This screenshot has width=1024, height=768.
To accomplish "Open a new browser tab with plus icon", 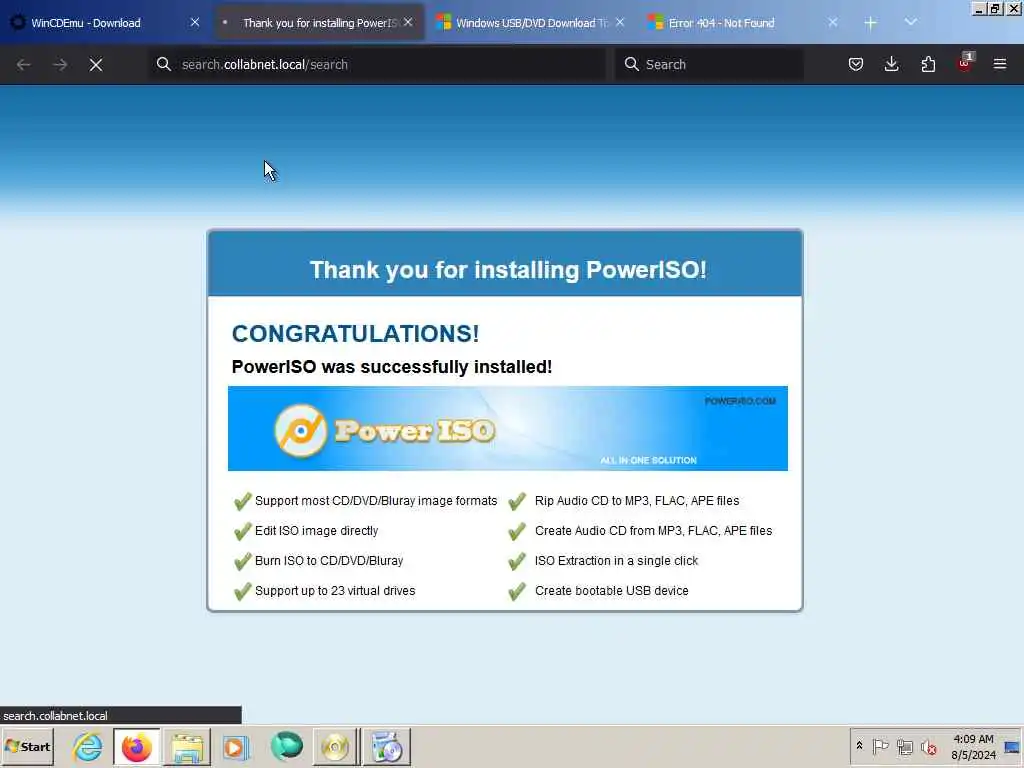I will 871,23.
